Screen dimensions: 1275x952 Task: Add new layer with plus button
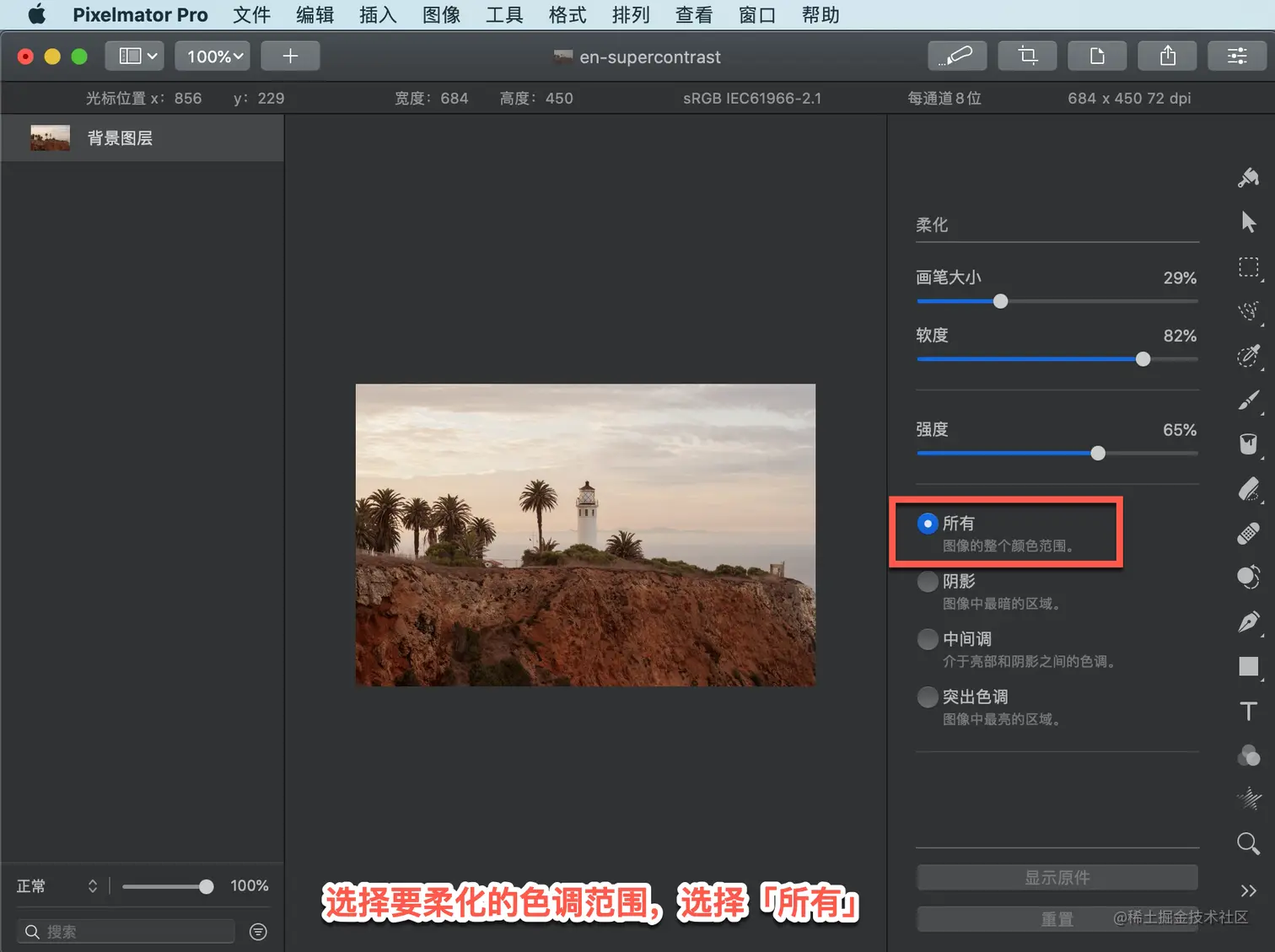pyautogui.click(x=290, y=56)
